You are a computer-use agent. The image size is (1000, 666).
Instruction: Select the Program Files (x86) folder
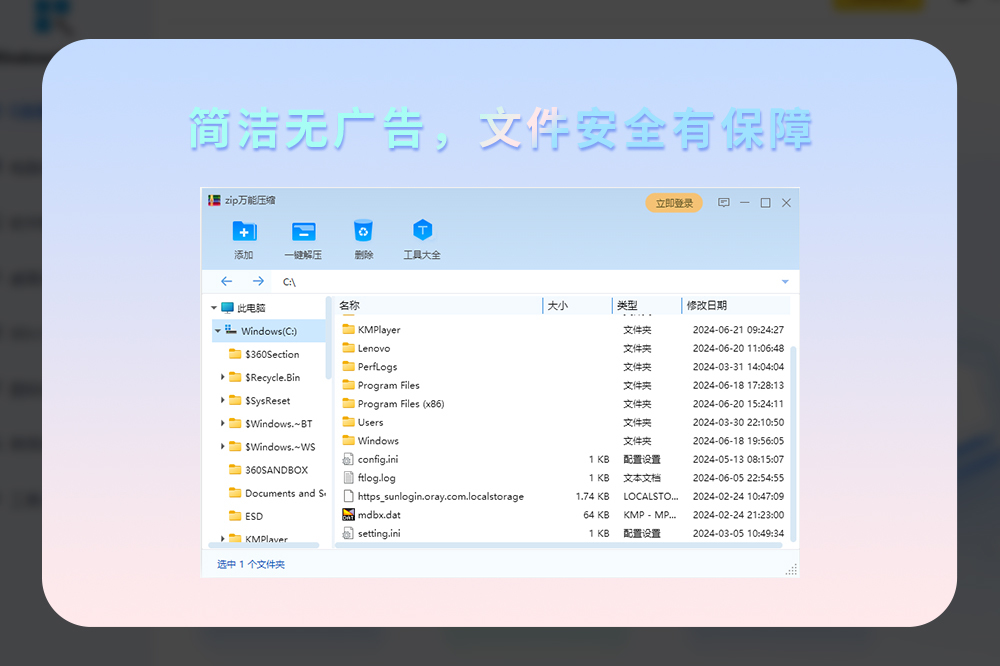[400, 404]
